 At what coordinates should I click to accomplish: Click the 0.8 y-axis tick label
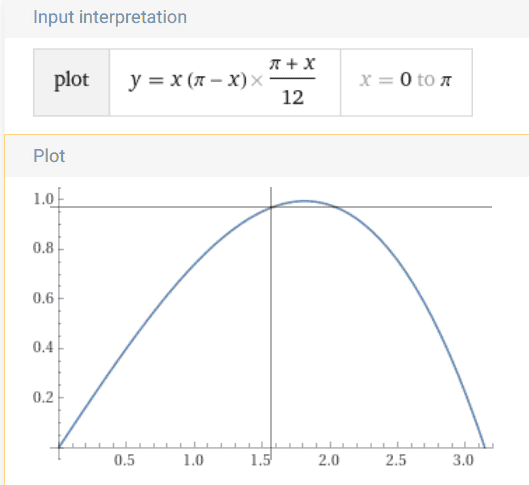(x=43, y=248)
